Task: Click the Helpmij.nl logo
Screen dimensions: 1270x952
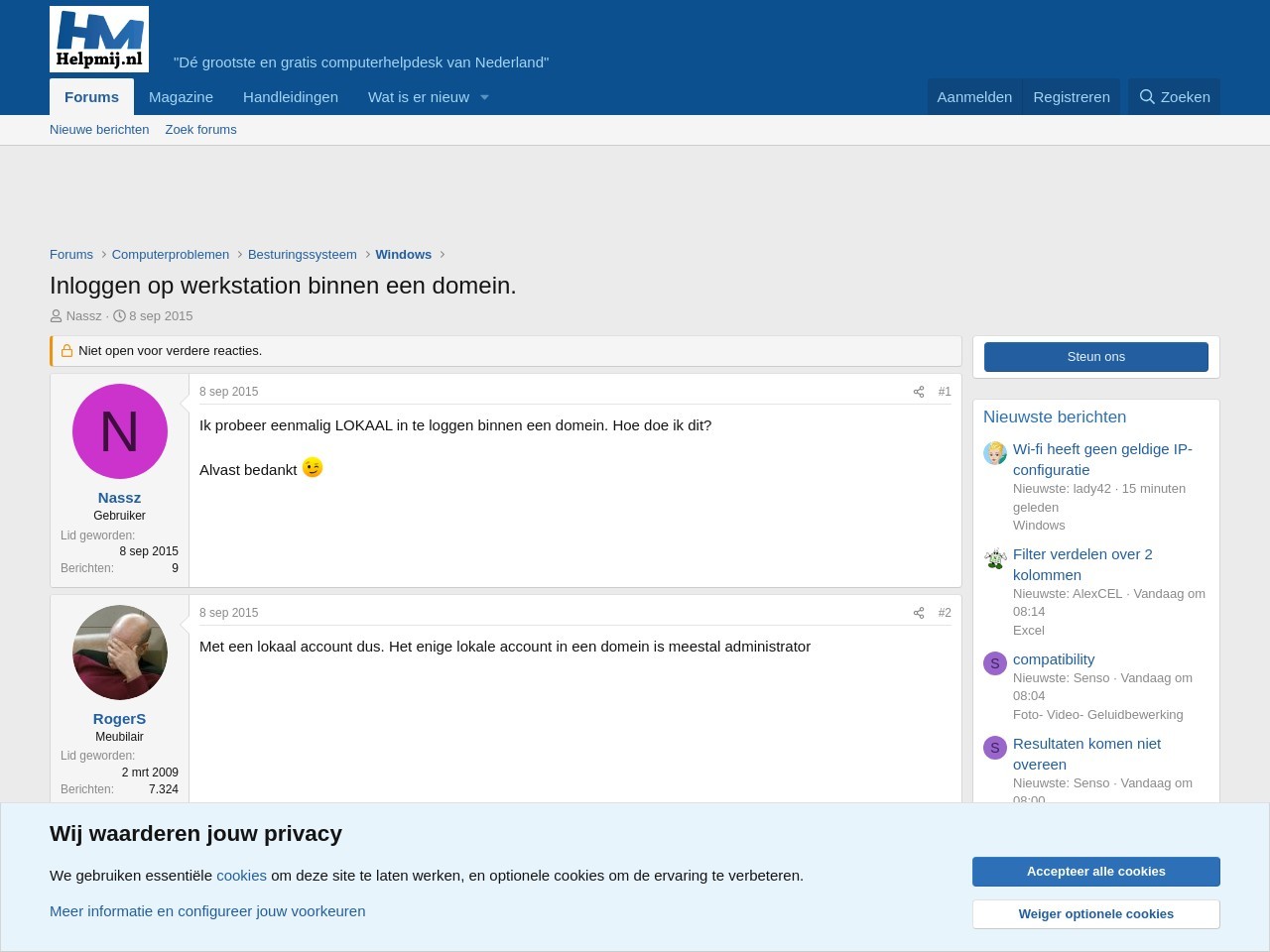Action: click(99, 40)
